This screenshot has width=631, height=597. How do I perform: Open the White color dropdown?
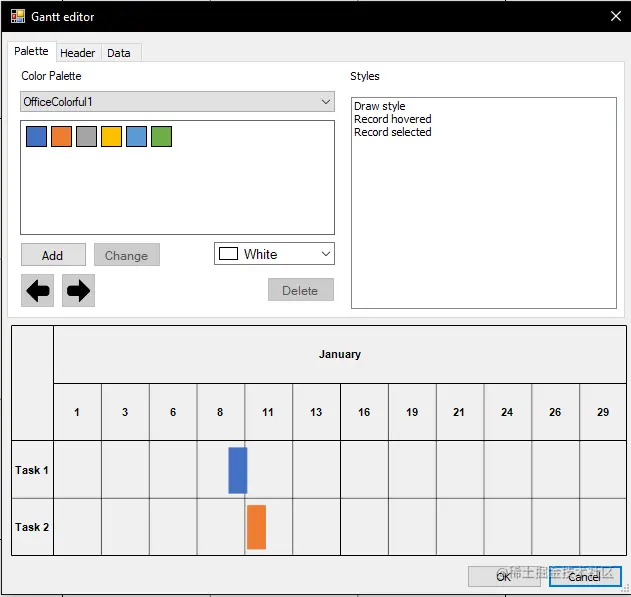pos(274,254)
